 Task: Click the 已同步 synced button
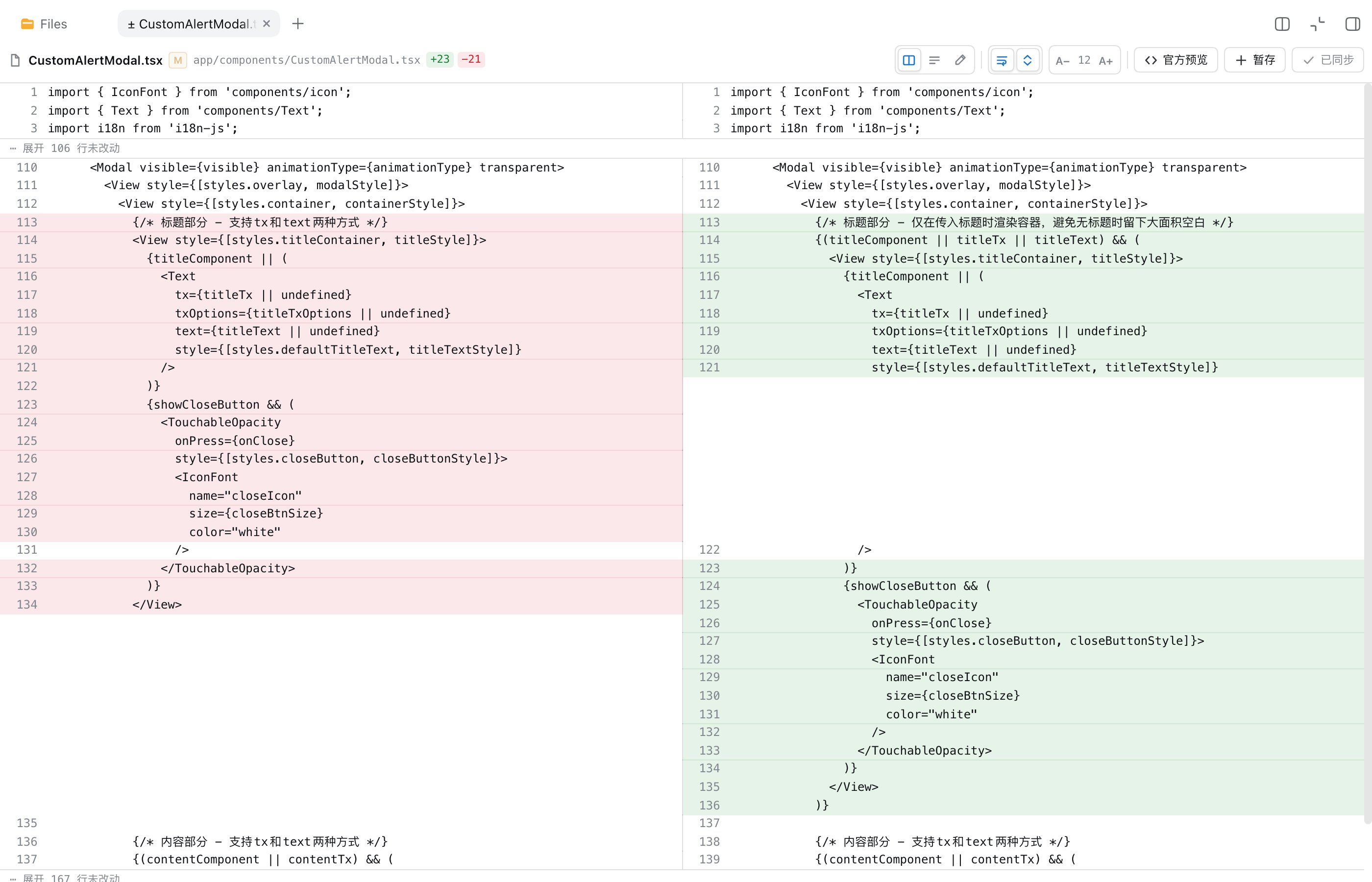pyautogui.click(x=1327, y=60)
